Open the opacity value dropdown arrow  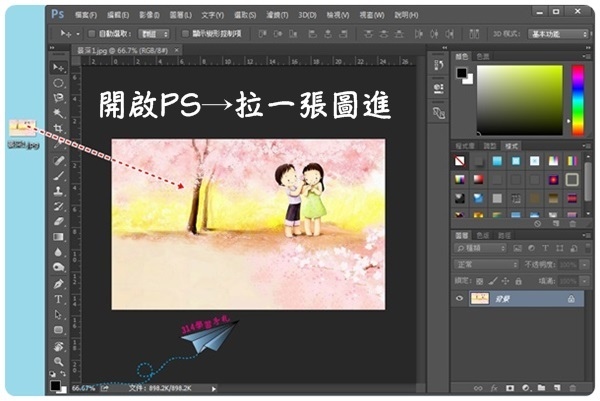585,264
